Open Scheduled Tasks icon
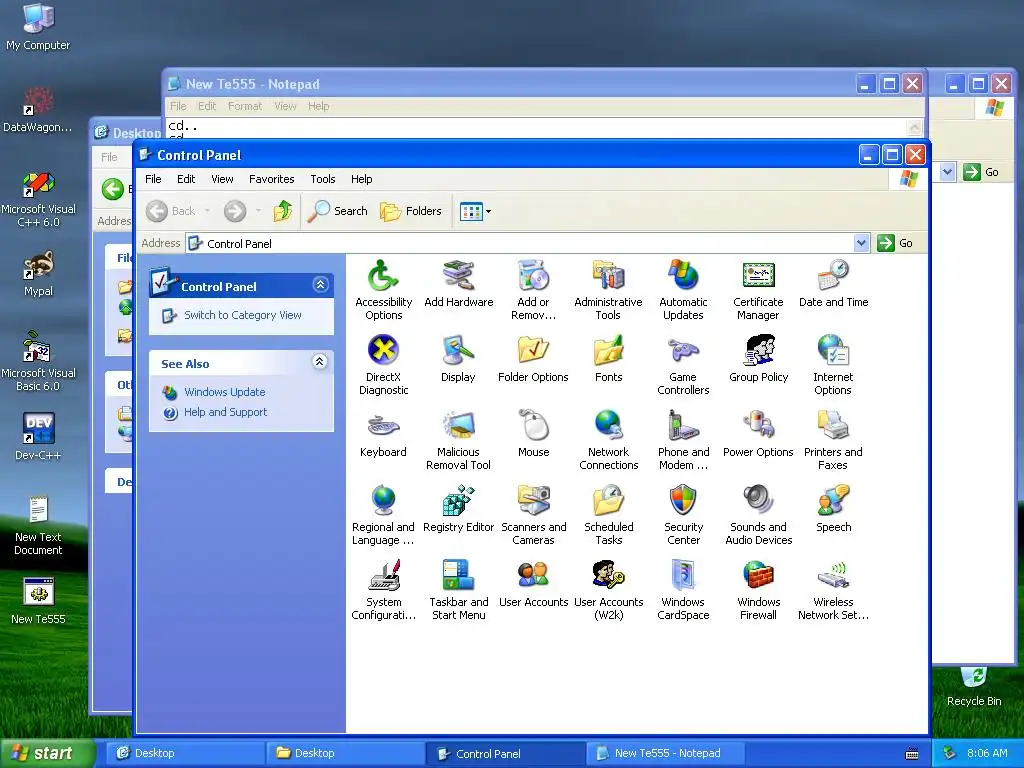This screenshot has width=1024, height=768. 608,515
